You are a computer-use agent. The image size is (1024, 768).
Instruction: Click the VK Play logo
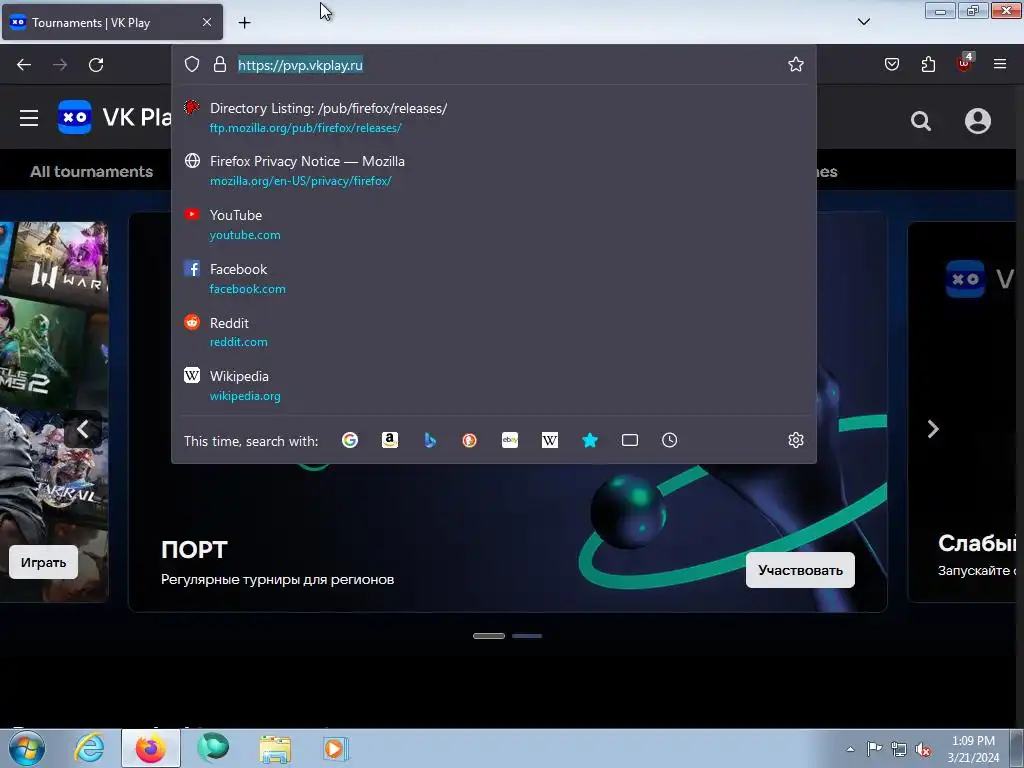(x=115, y=118)
